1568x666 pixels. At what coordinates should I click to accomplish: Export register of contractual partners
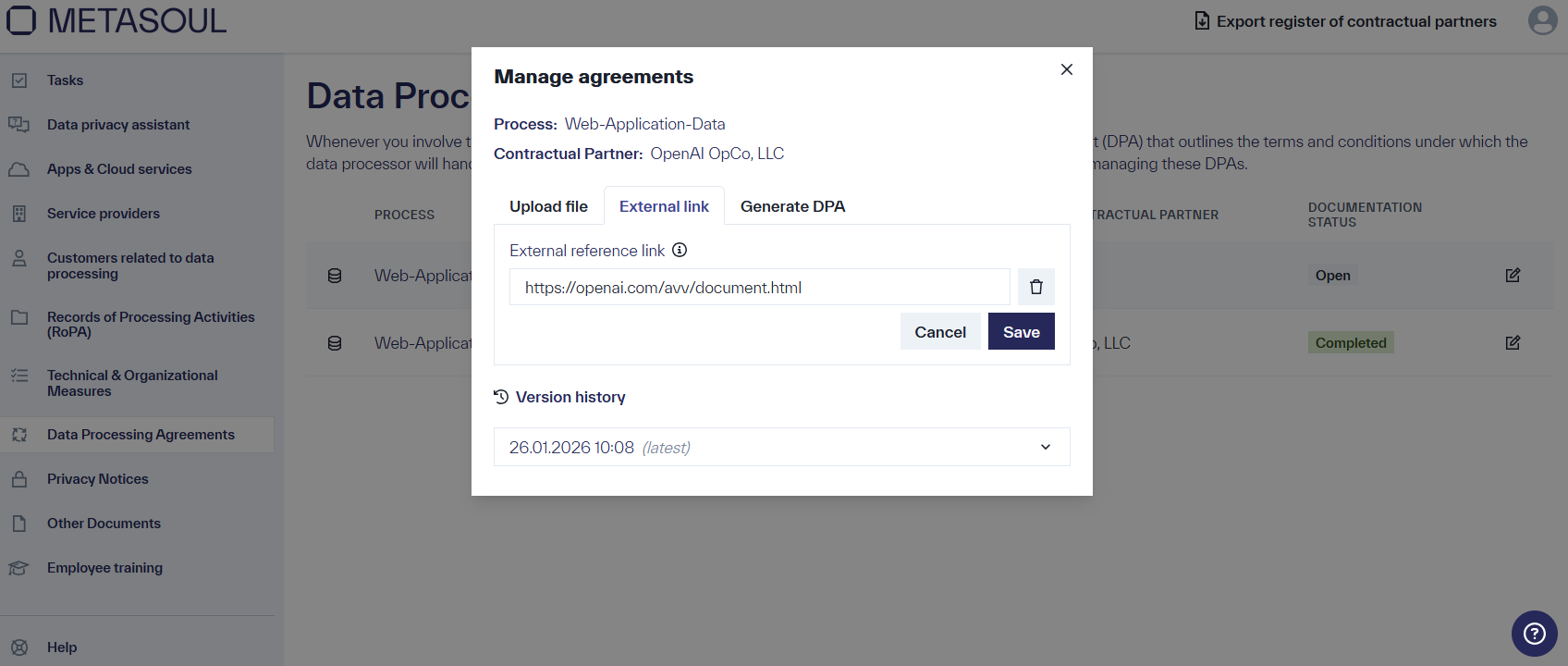click(1345, 20)
